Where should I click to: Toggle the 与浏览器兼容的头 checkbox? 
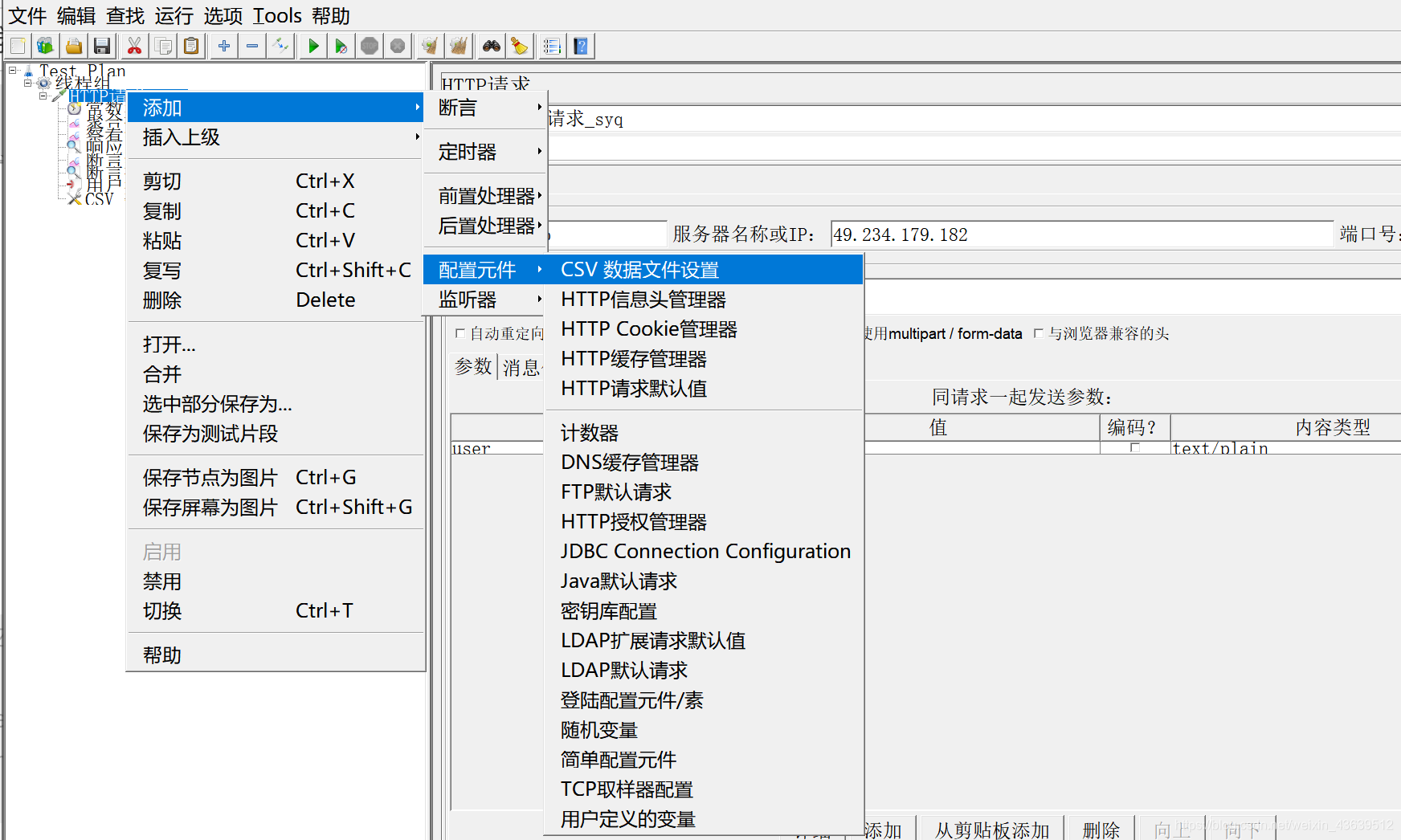(1039, 333)
